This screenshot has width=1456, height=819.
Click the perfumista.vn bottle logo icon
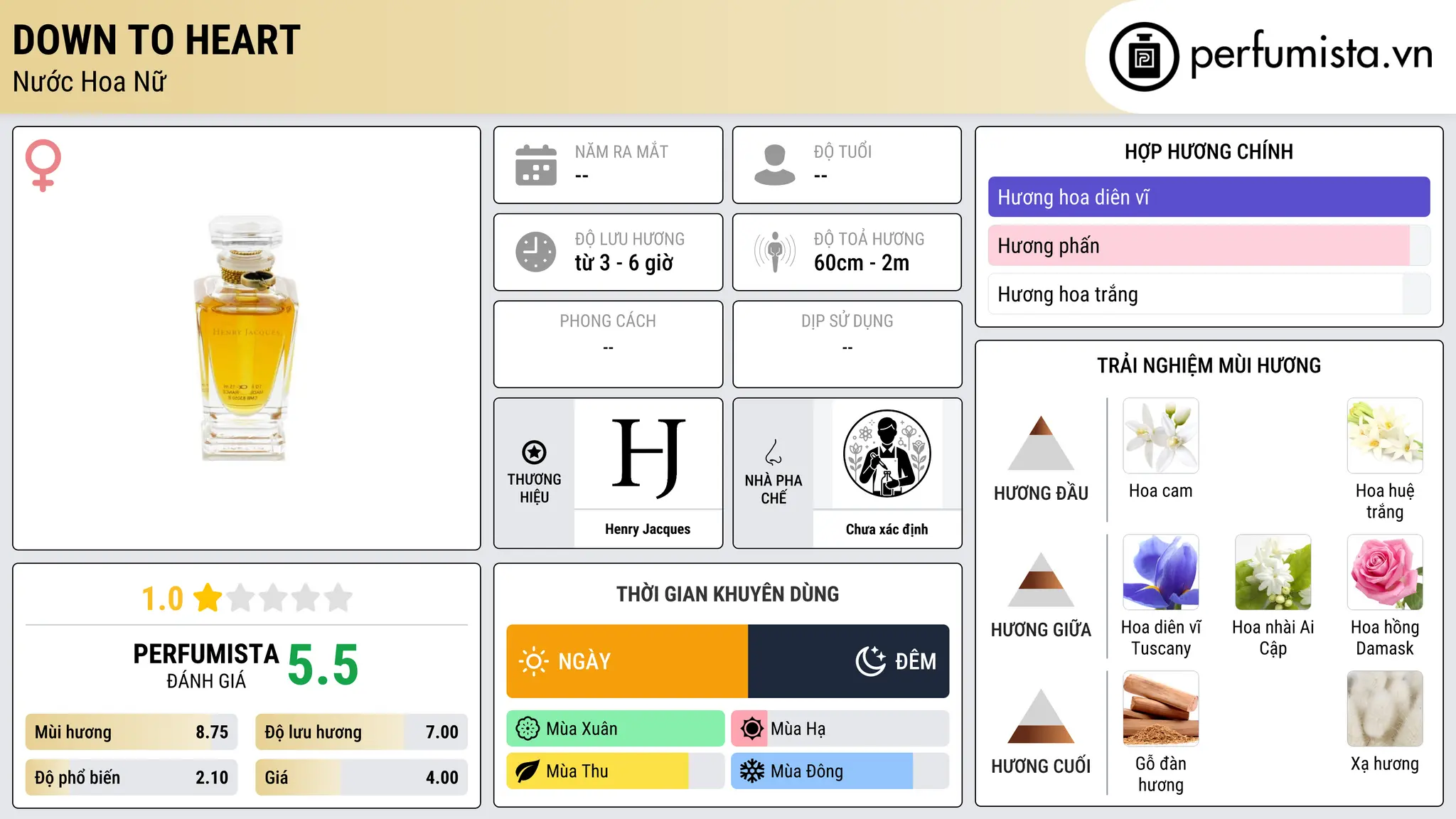[x=1144, y=57]
